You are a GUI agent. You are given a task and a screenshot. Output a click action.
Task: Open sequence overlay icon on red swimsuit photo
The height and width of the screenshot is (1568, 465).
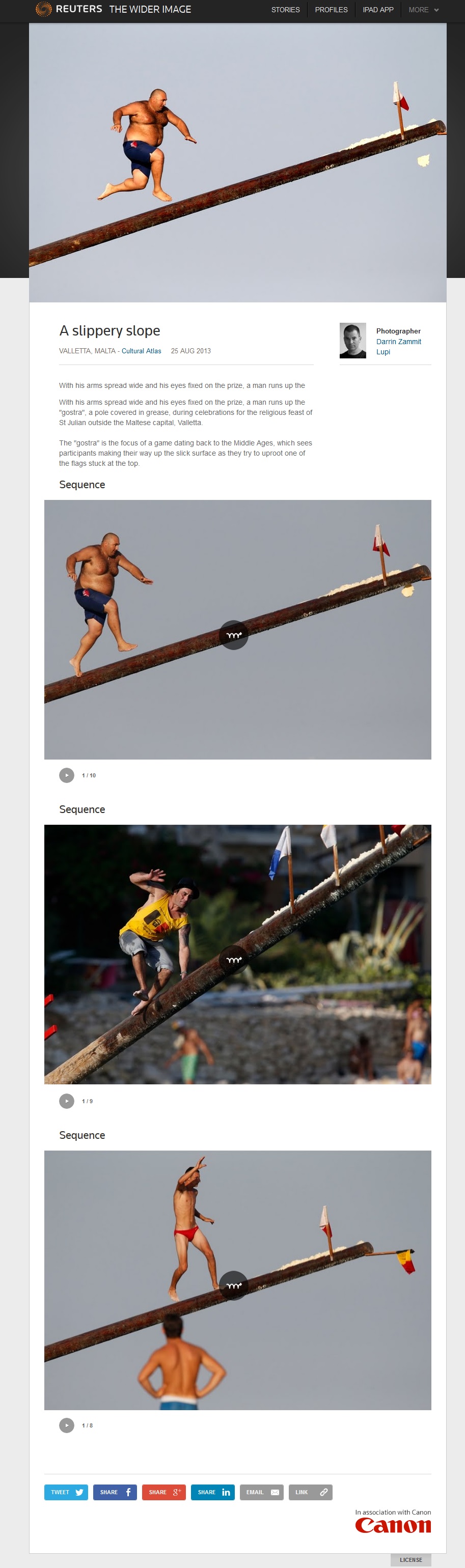click(234, 1285)
